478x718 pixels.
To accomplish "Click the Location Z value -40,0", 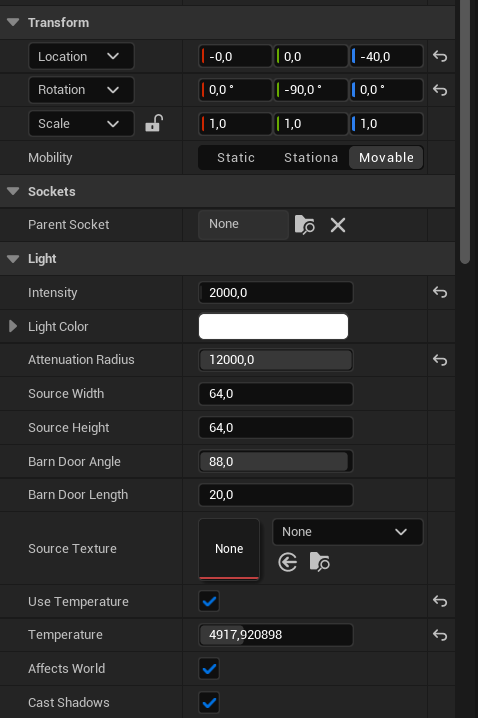I will pos(386,56).
